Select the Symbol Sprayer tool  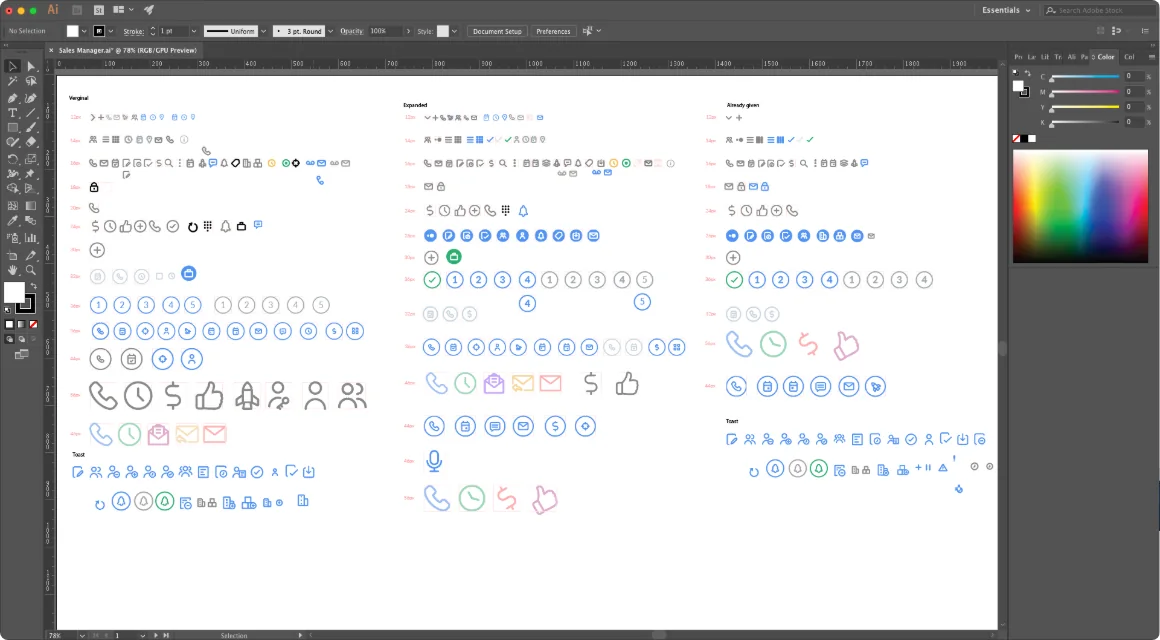[x=13, y=238]
